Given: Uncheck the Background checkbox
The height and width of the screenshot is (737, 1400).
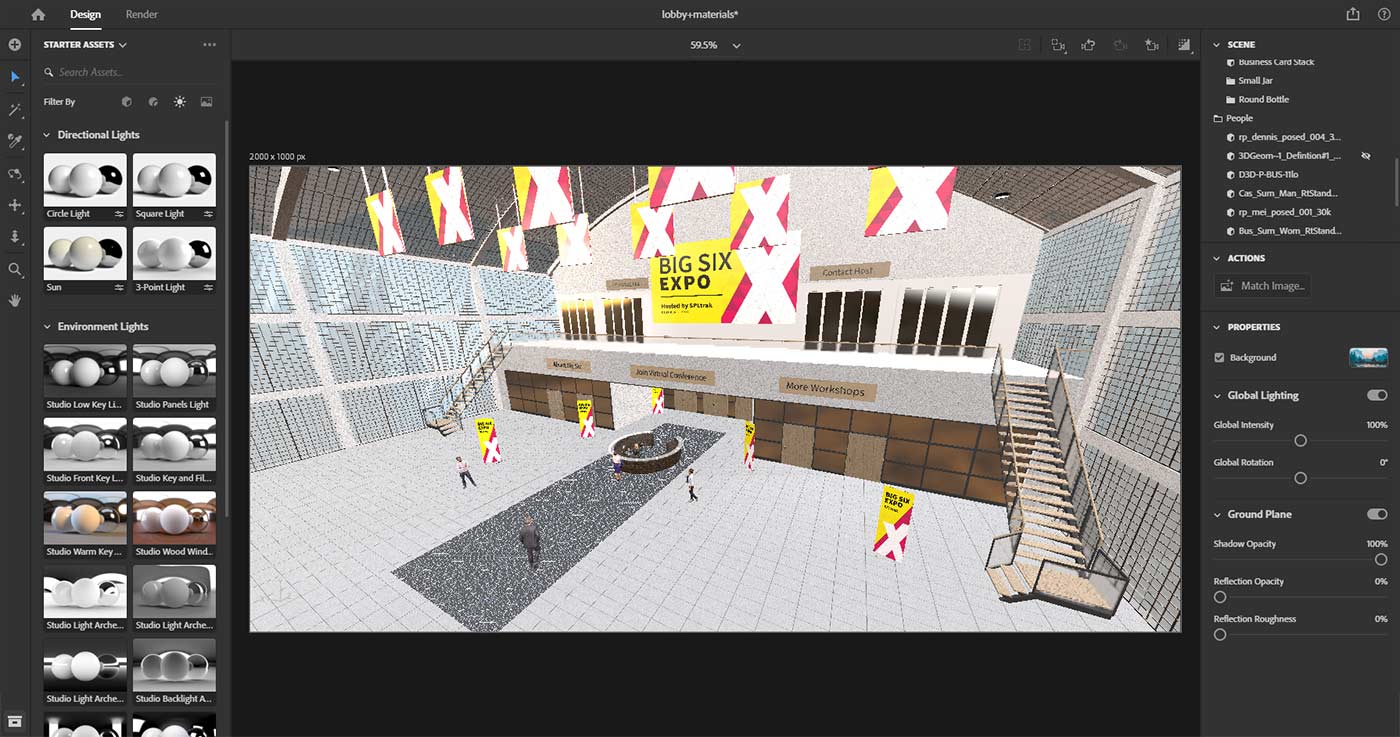Looking at the screenshot, I should [1219, 358].
